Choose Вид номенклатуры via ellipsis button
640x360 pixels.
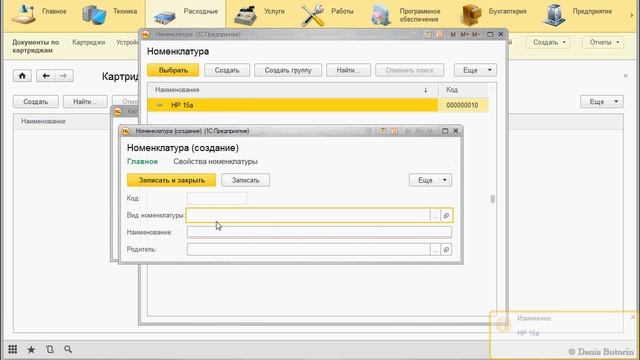(436, 216)
